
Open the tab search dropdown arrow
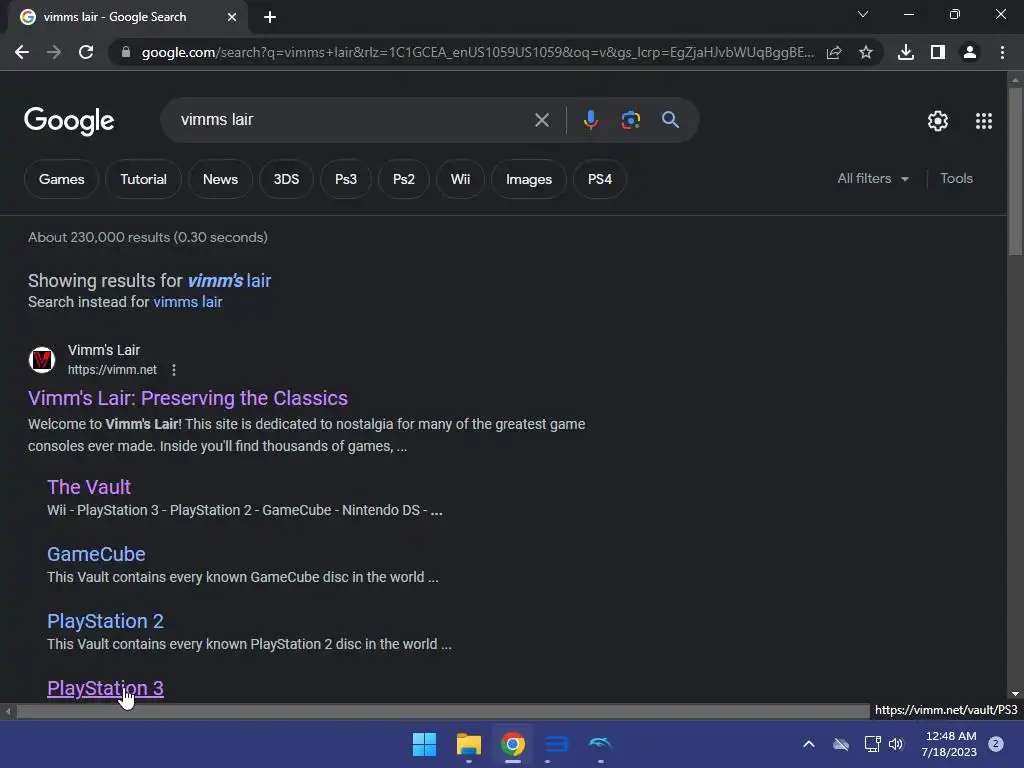point(863,14)
